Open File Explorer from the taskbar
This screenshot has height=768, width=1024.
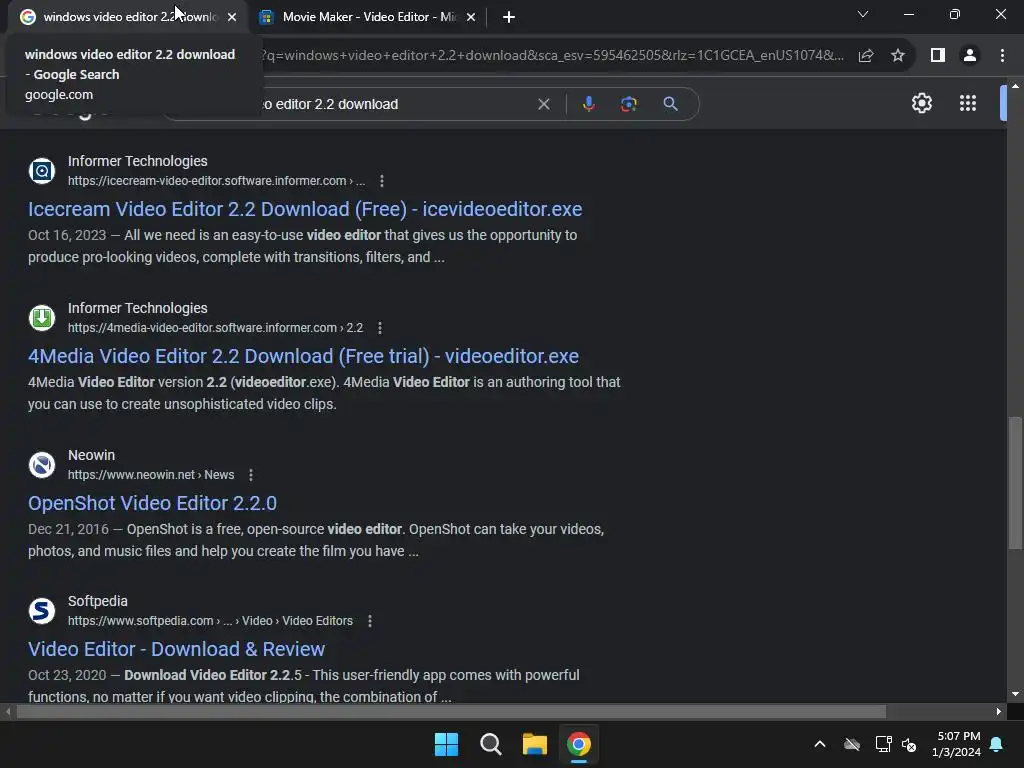pos(535,744)
